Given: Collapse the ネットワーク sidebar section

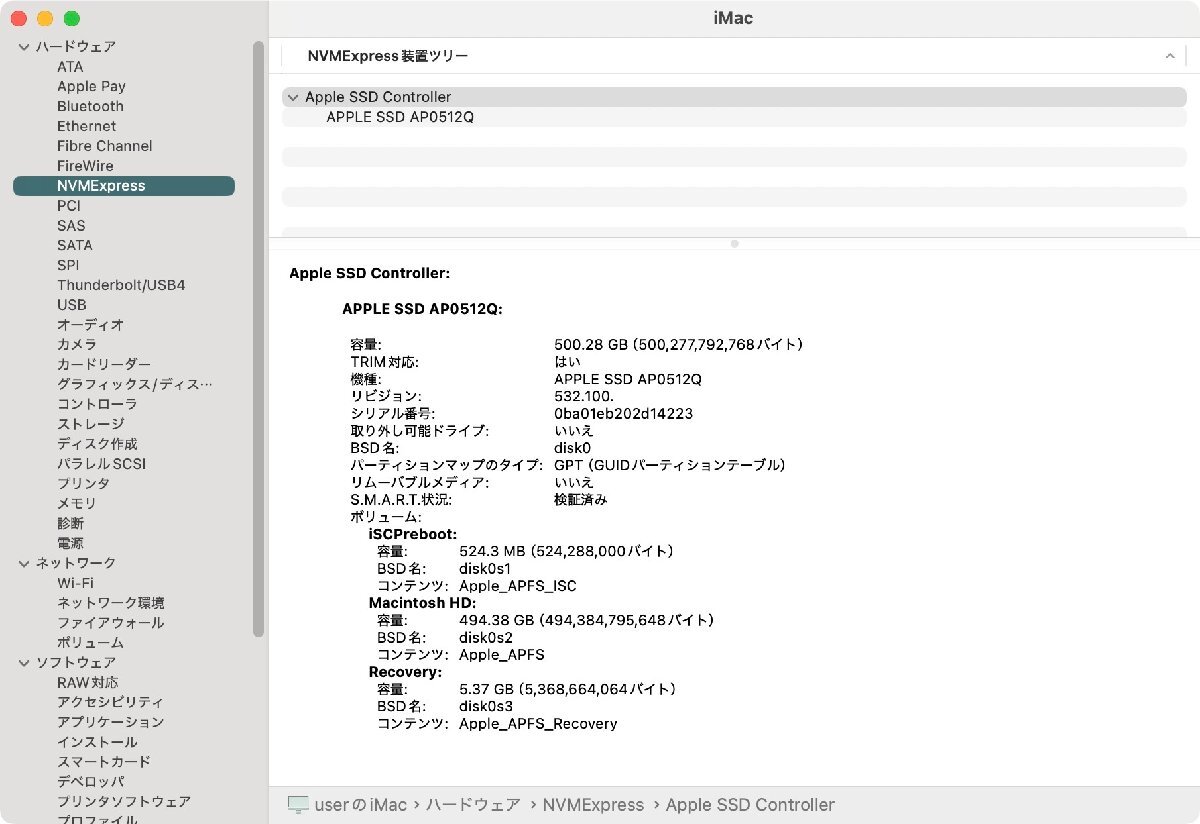Looking at the screenshot, I should pyautogui.click(x=22, y=563).
